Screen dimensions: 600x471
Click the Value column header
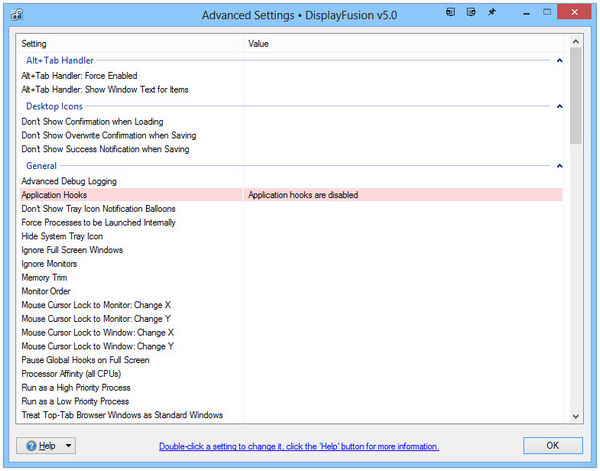point(404,44)
